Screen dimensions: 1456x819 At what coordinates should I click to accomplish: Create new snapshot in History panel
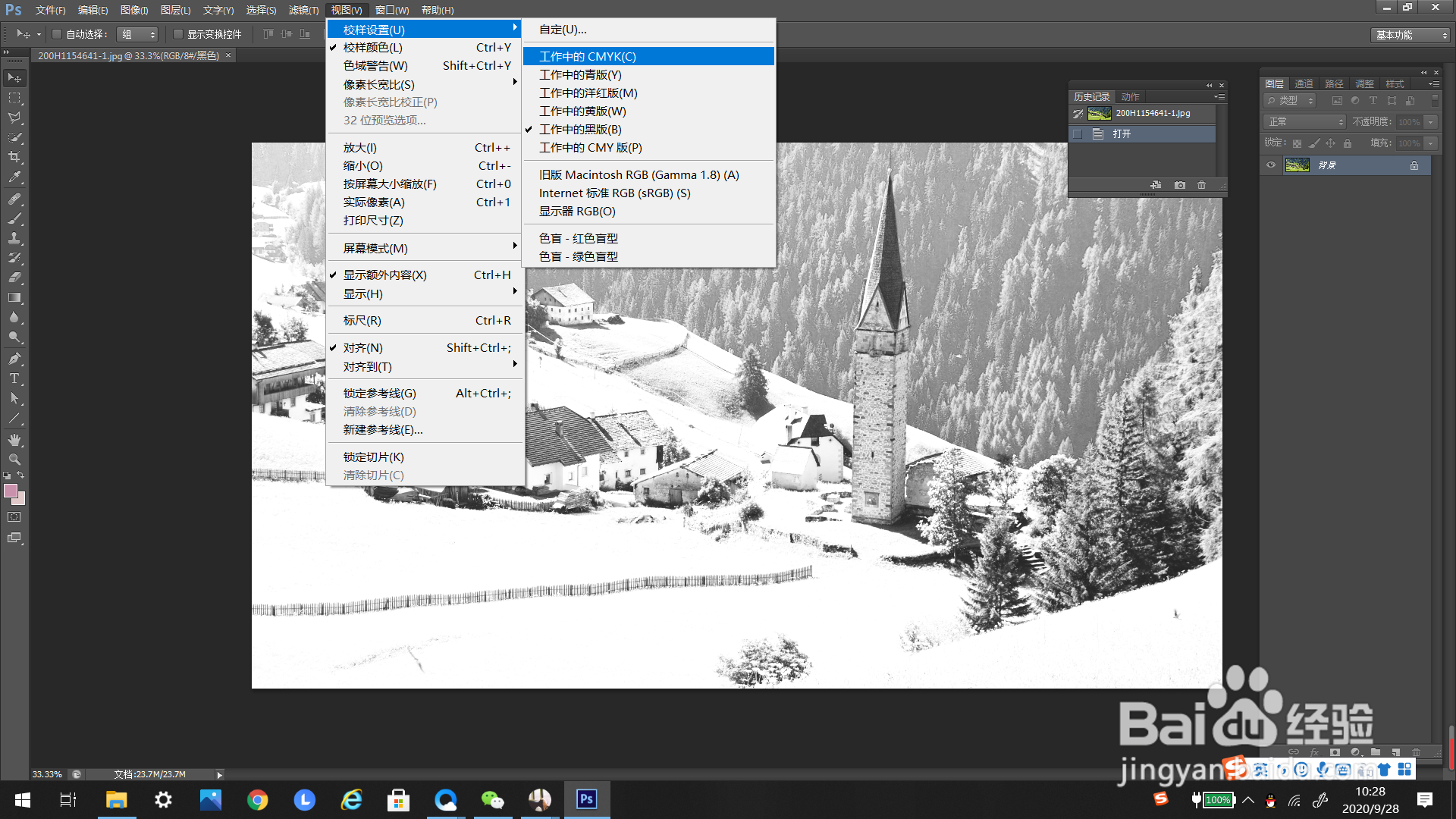coord(1180,185)
